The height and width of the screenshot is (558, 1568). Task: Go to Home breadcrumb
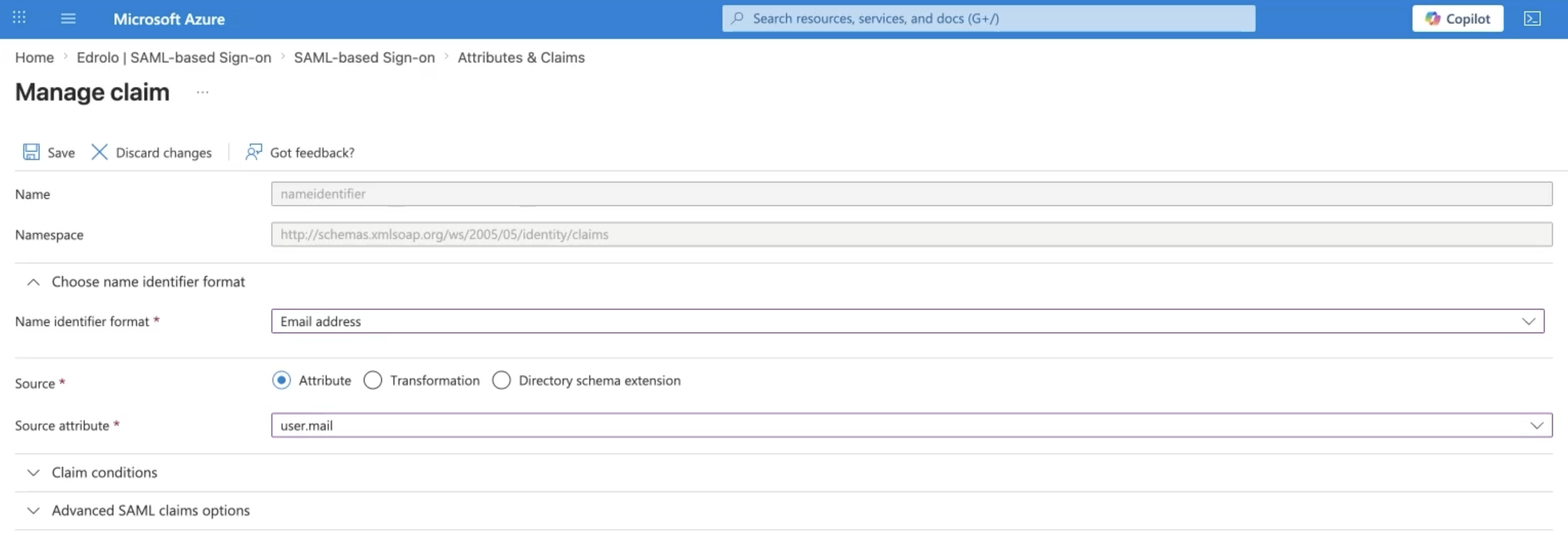34,57
